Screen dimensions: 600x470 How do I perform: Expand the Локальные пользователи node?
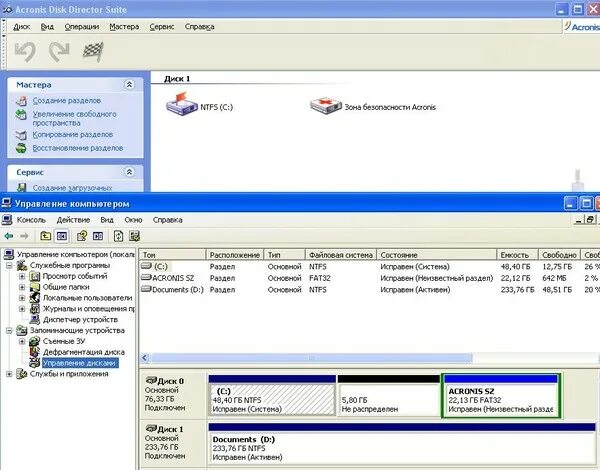(x=22, y=298)
